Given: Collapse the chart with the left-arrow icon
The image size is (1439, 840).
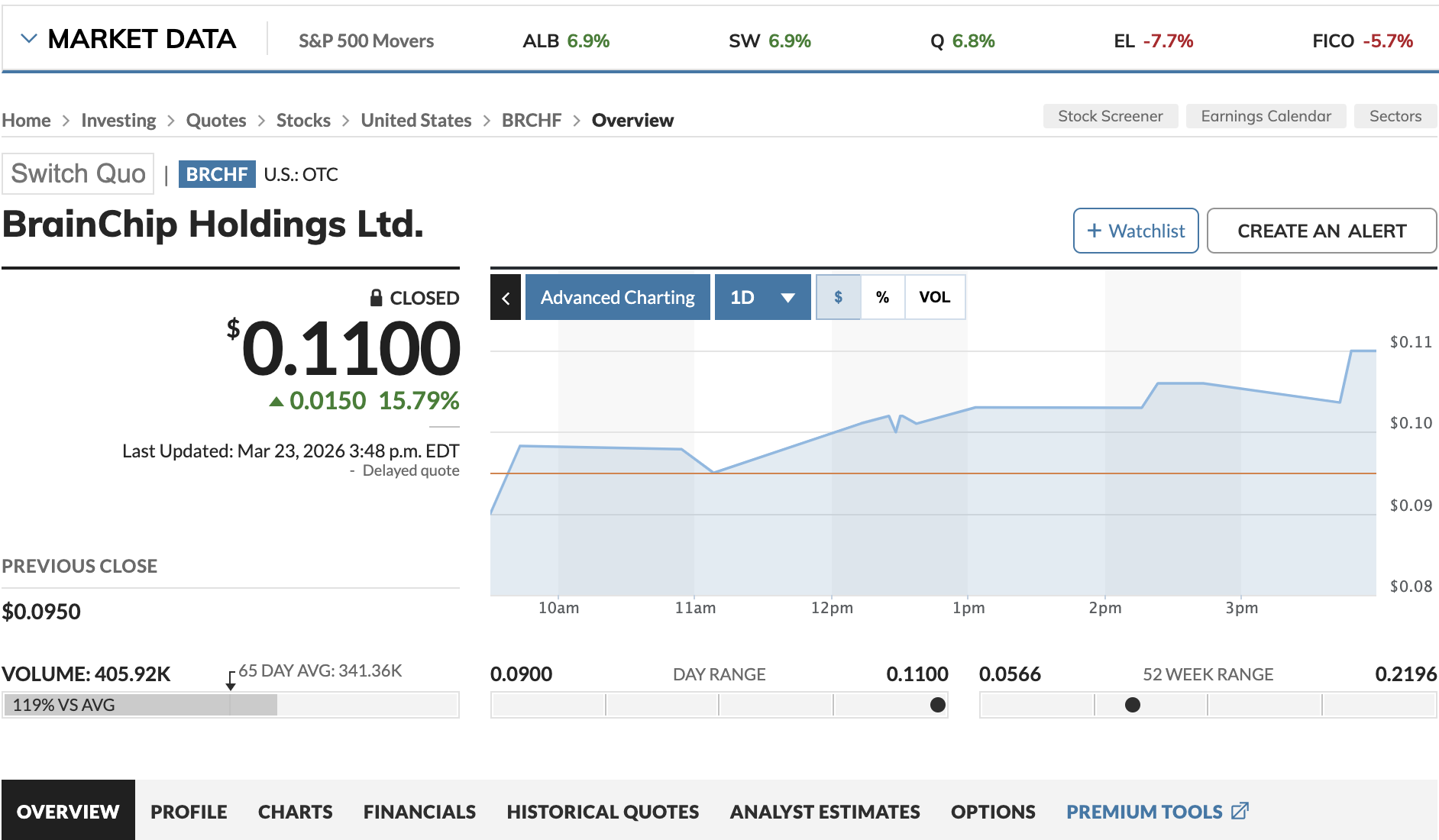Looking at the screenshot, I should tap(506, 297).
